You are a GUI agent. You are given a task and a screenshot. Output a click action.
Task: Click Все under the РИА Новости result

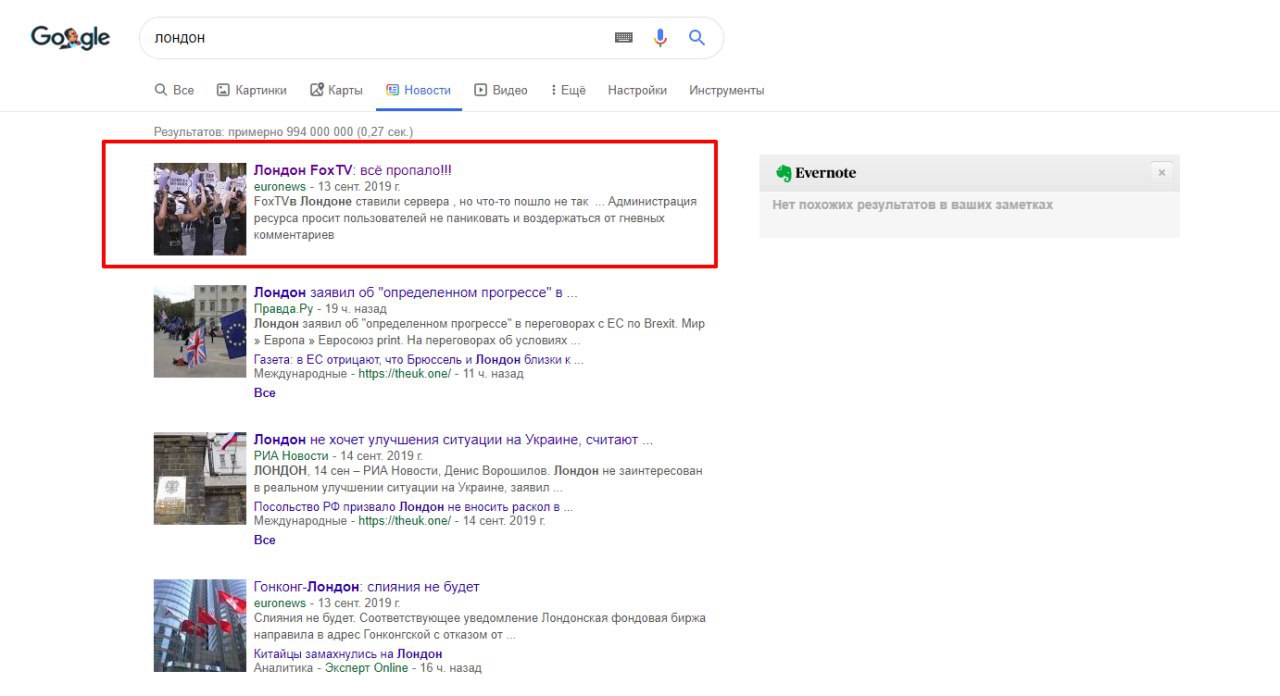(x=264, y=540)
